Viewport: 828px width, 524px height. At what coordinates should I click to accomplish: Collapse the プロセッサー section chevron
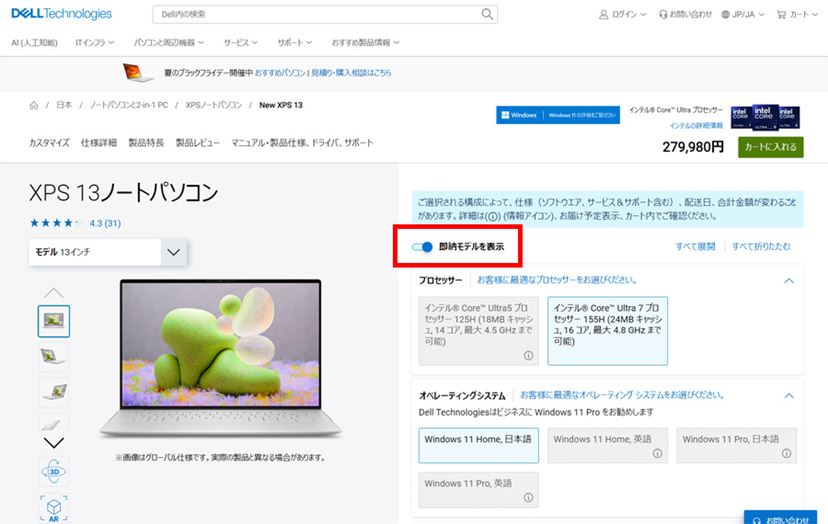point(789,280)
